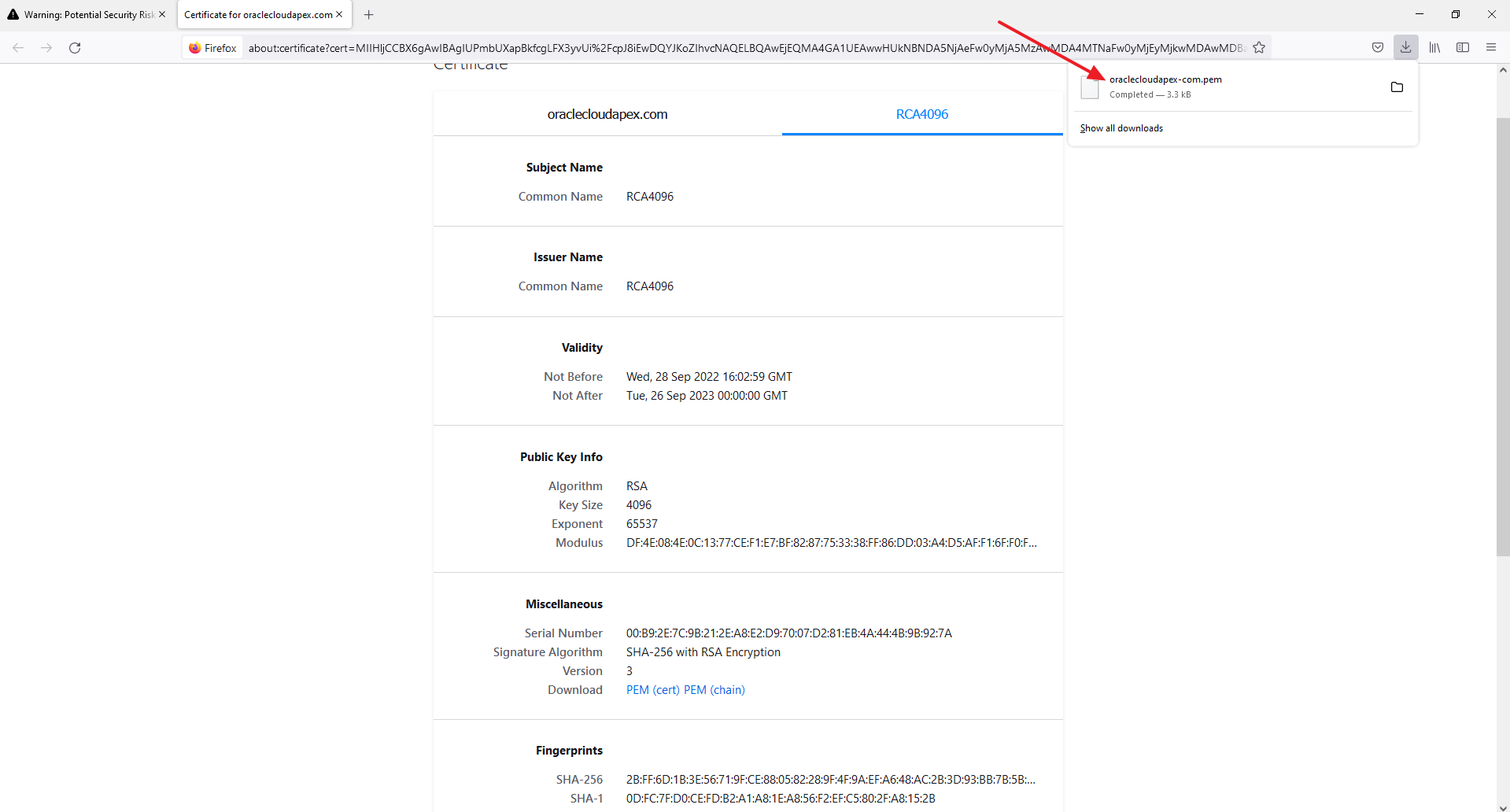Minimize the Firefox window

coord(1420,14)
